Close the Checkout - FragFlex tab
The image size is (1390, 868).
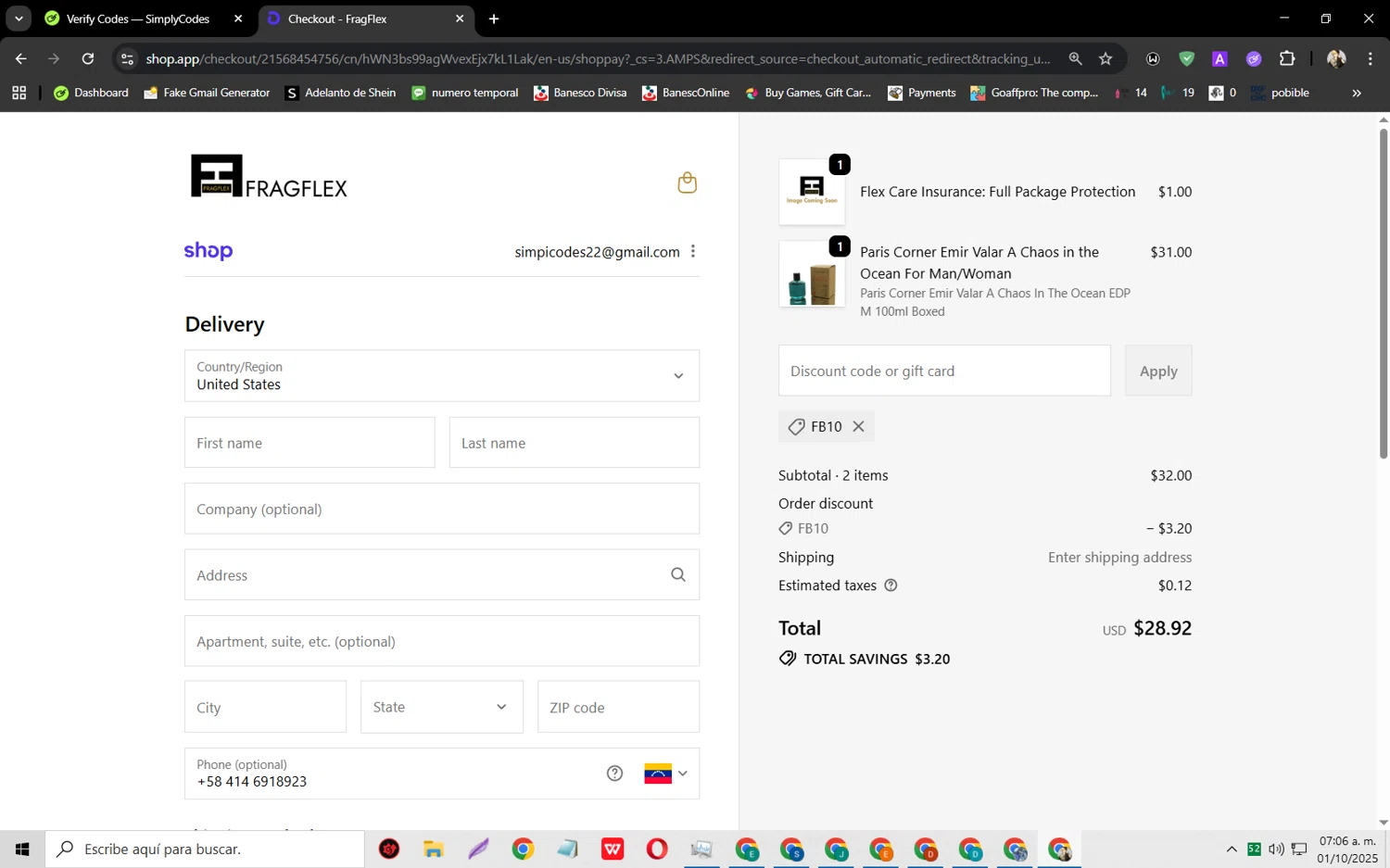click(460, 19)
